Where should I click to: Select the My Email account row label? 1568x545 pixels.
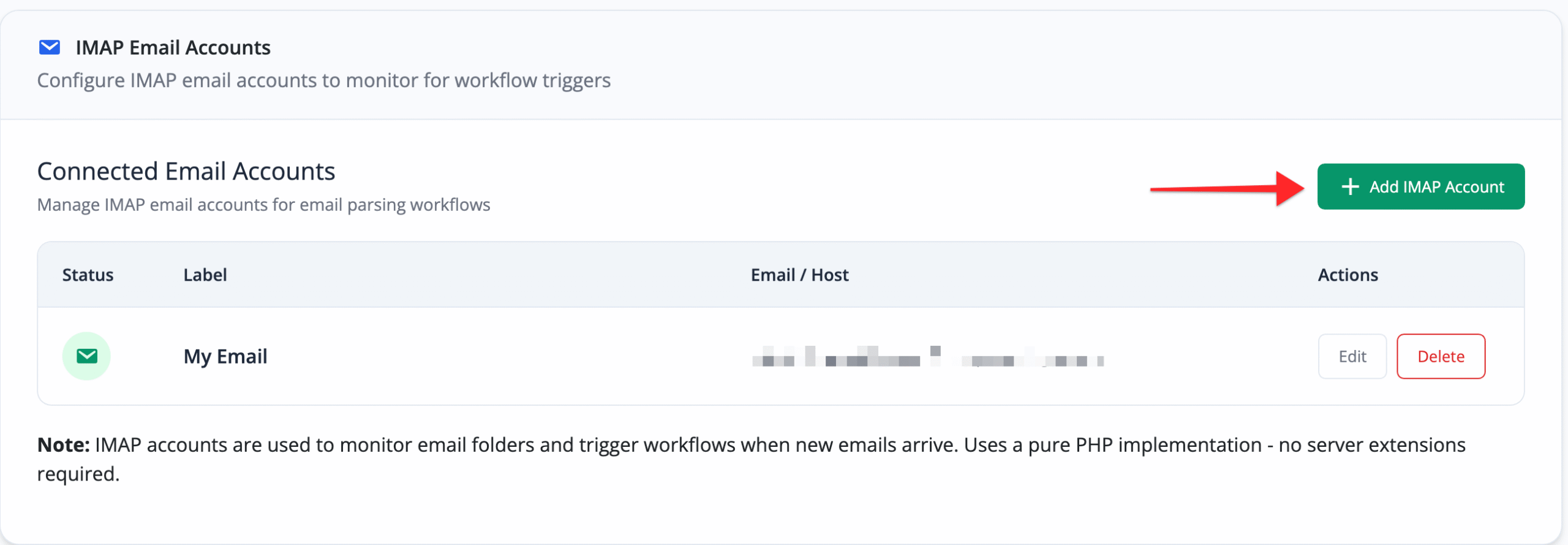click(x=225, y=356)
